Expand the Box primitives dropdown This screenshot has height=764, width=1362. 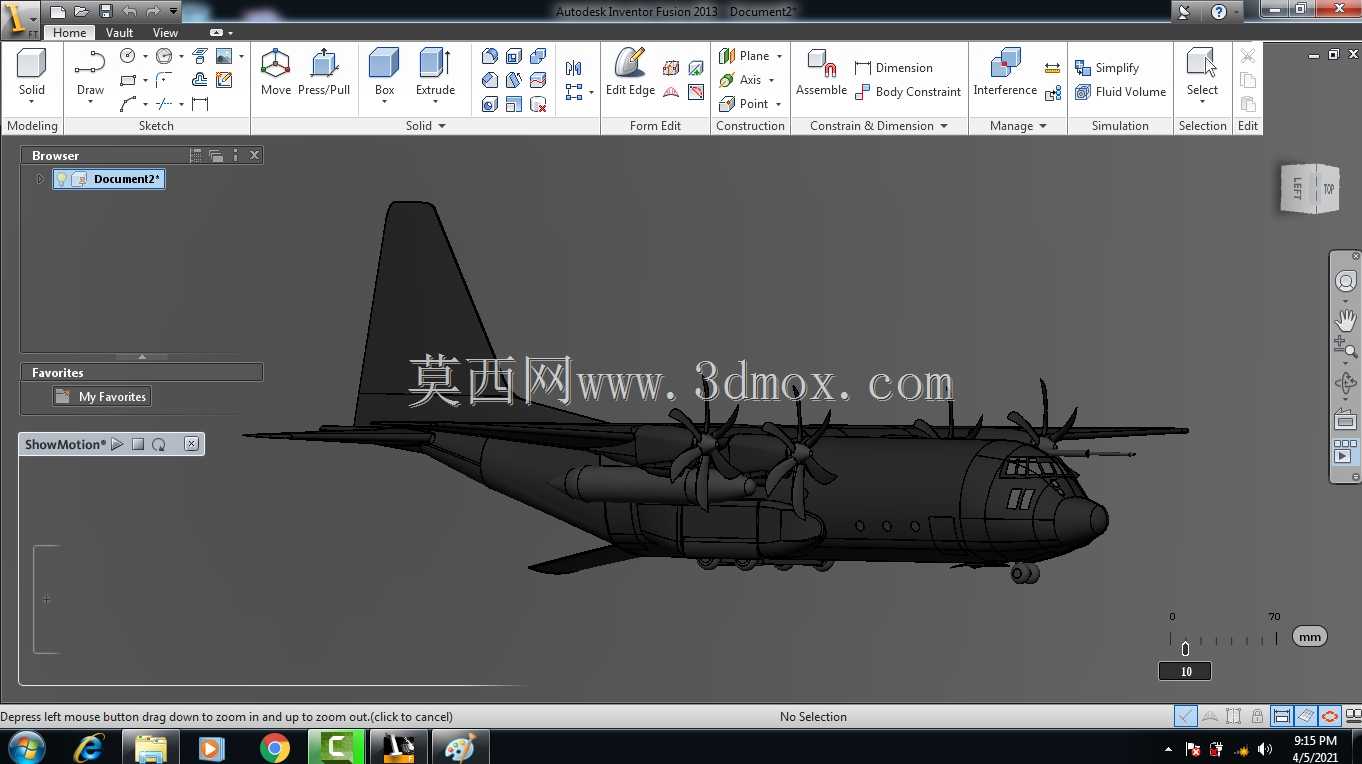point(385,102)
